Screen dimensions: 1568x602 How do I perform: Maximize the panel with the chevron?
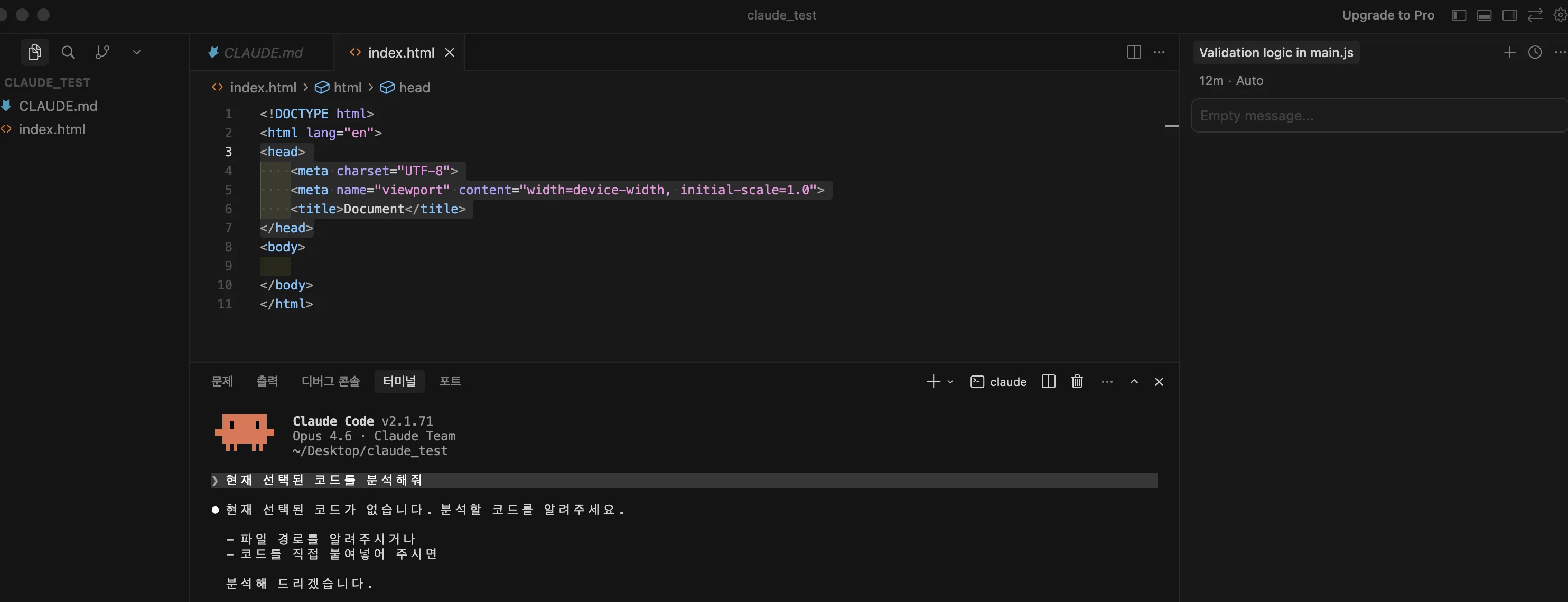[1134, 382]
